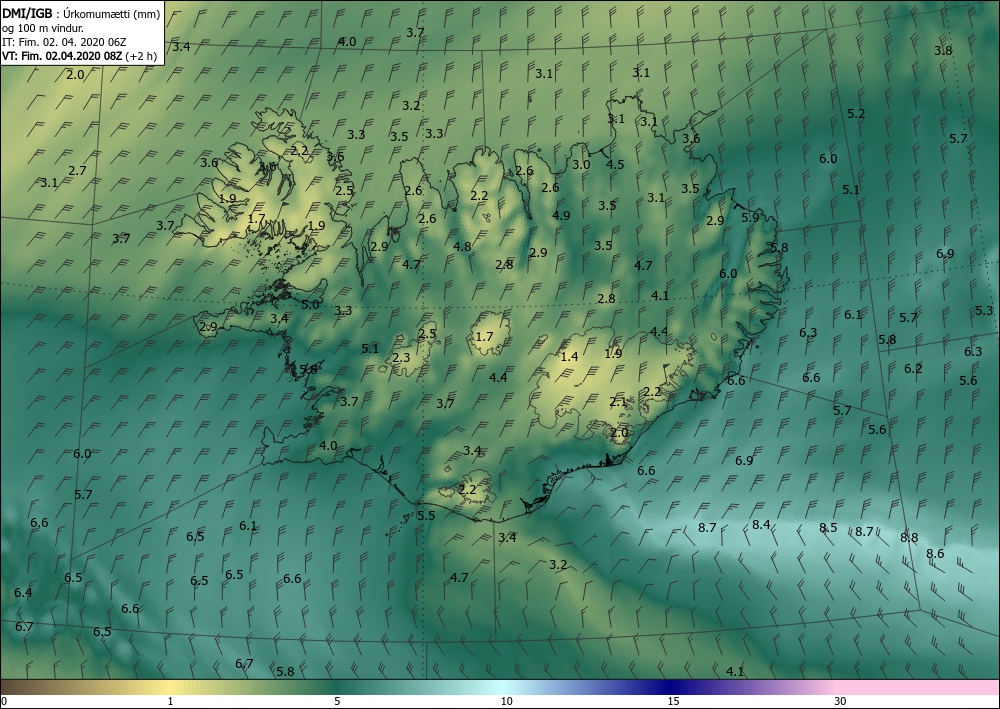Click the map value '8.8'

(909, 537)
